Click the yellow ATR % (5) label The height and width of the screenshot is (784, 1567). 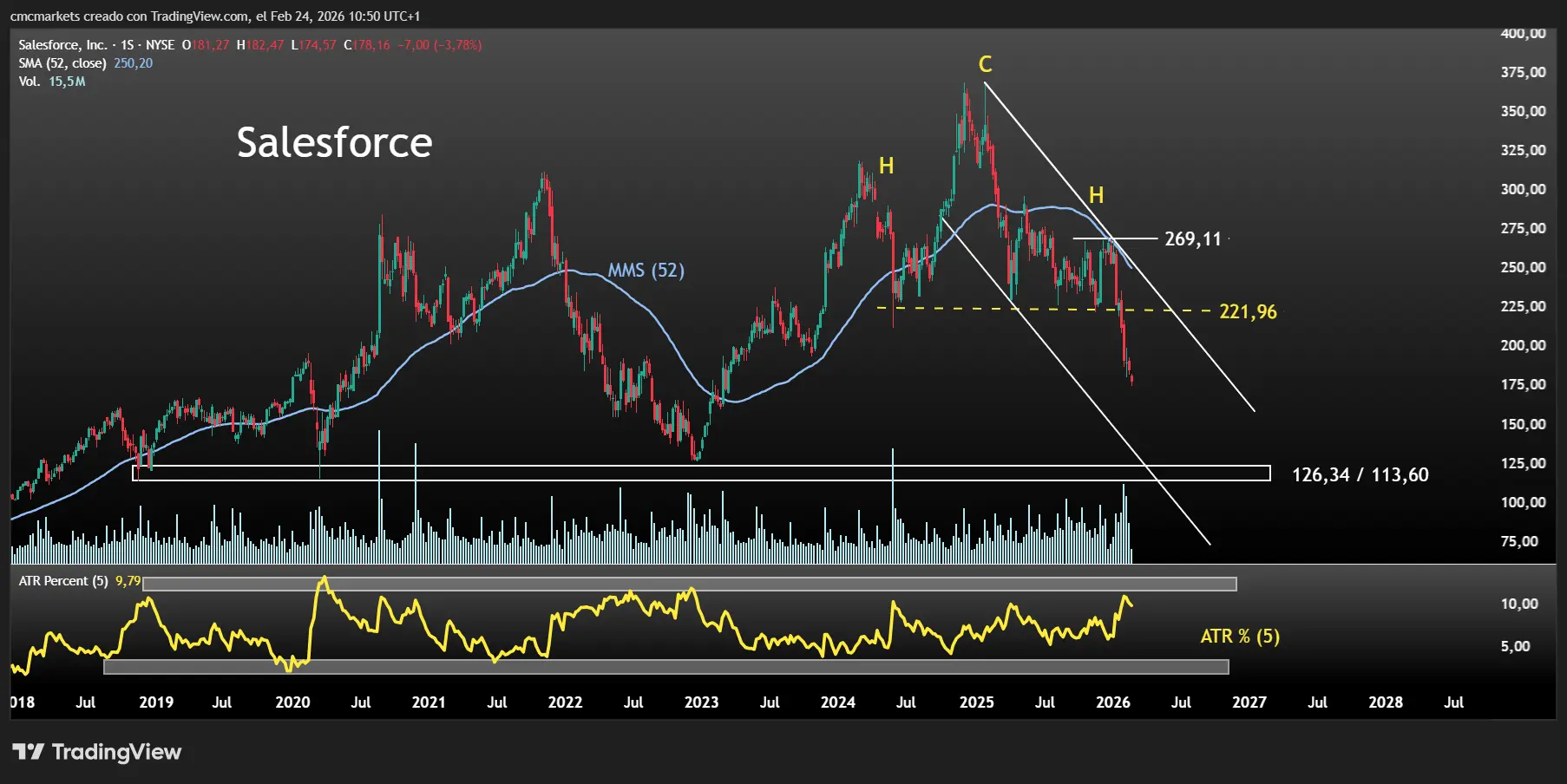point(1240,637)
